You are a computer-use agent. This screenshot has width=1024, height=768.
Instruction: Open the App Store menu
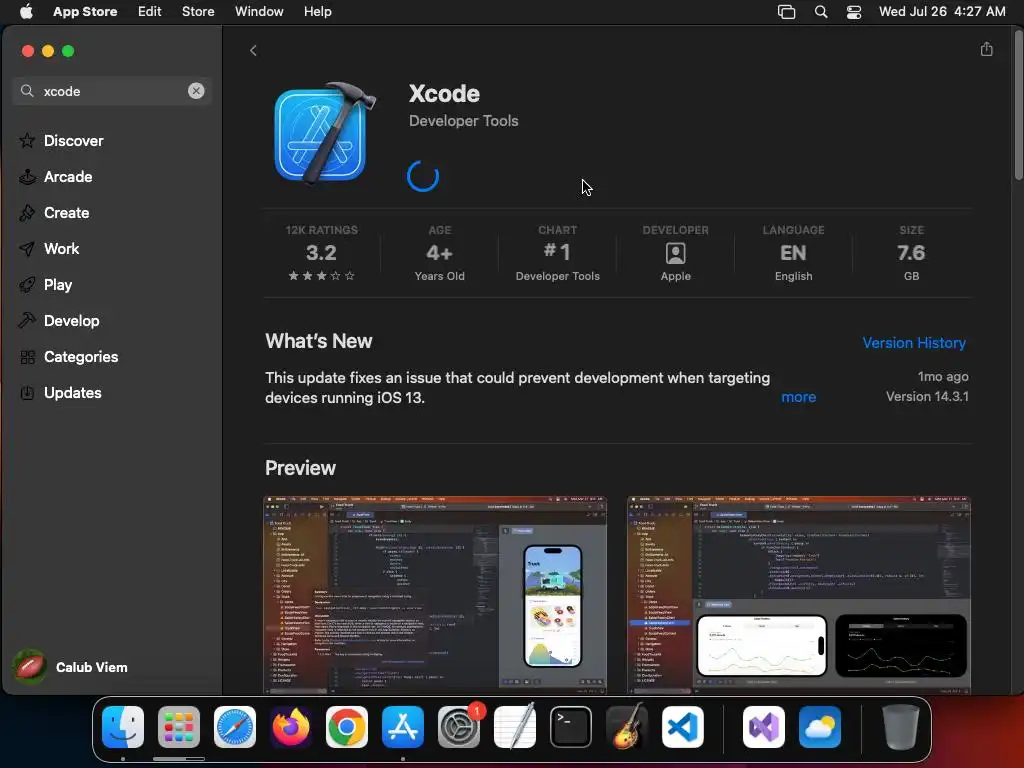click(85, 11)
